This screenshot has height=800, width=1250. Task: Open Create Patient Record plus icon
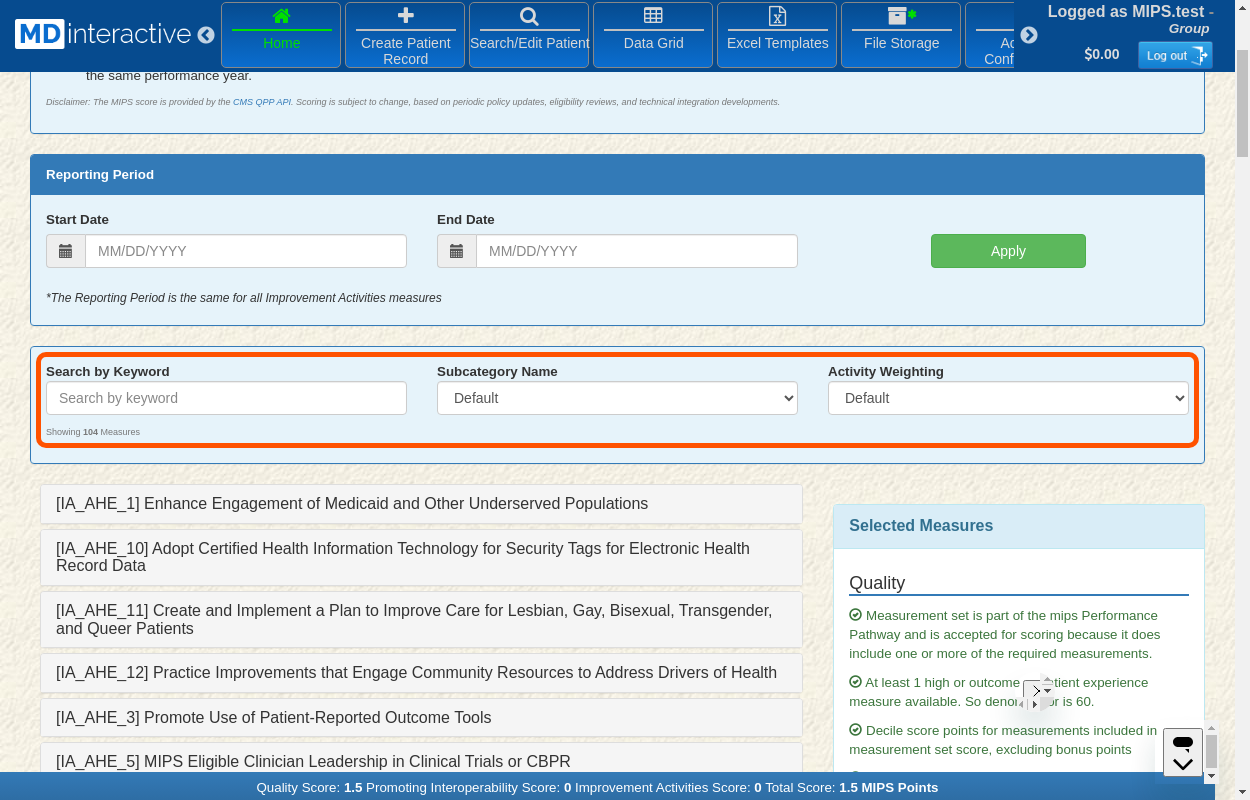[x=405, y=16]
